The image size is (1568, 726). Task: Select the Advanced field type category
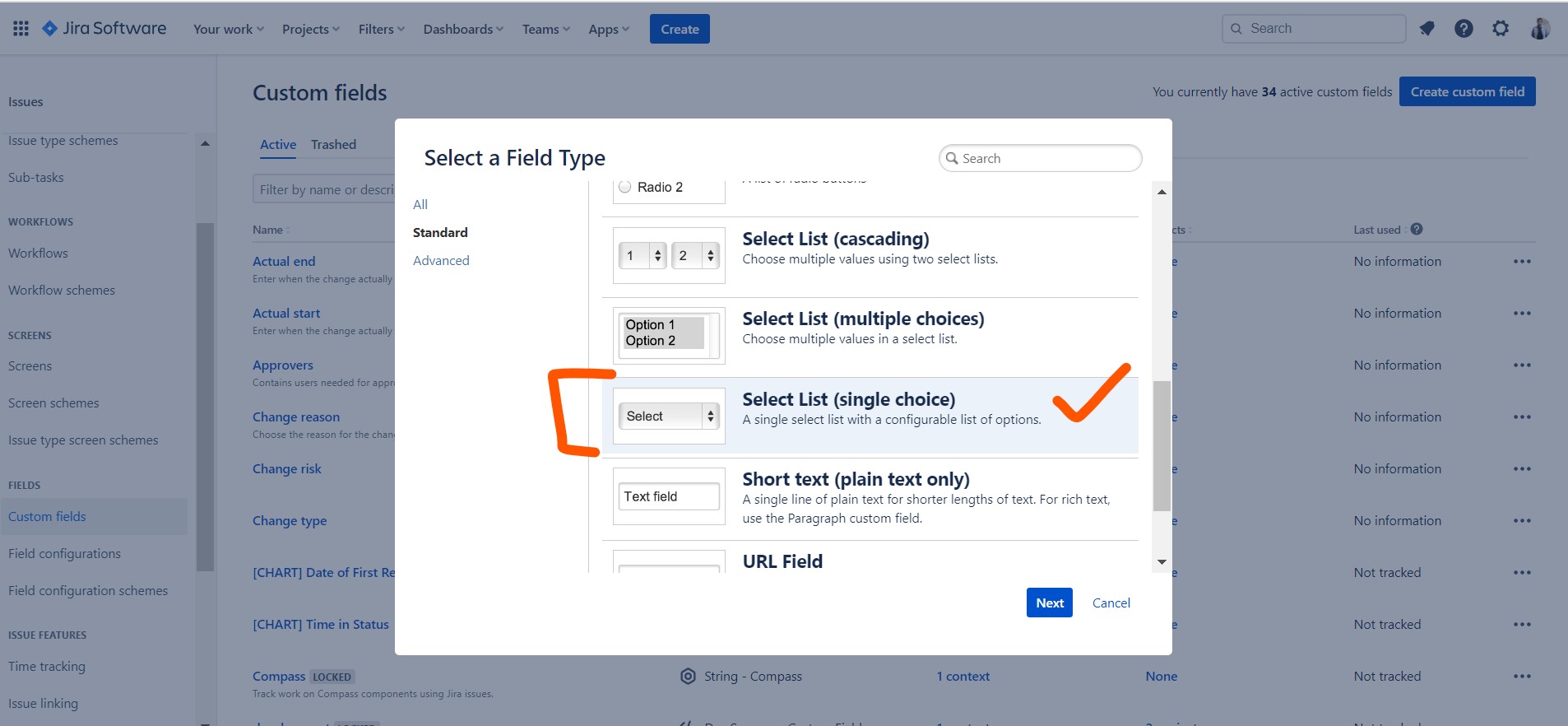441,261
